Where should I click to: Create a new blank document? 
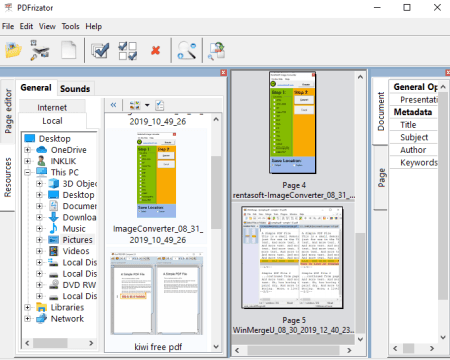69,50
